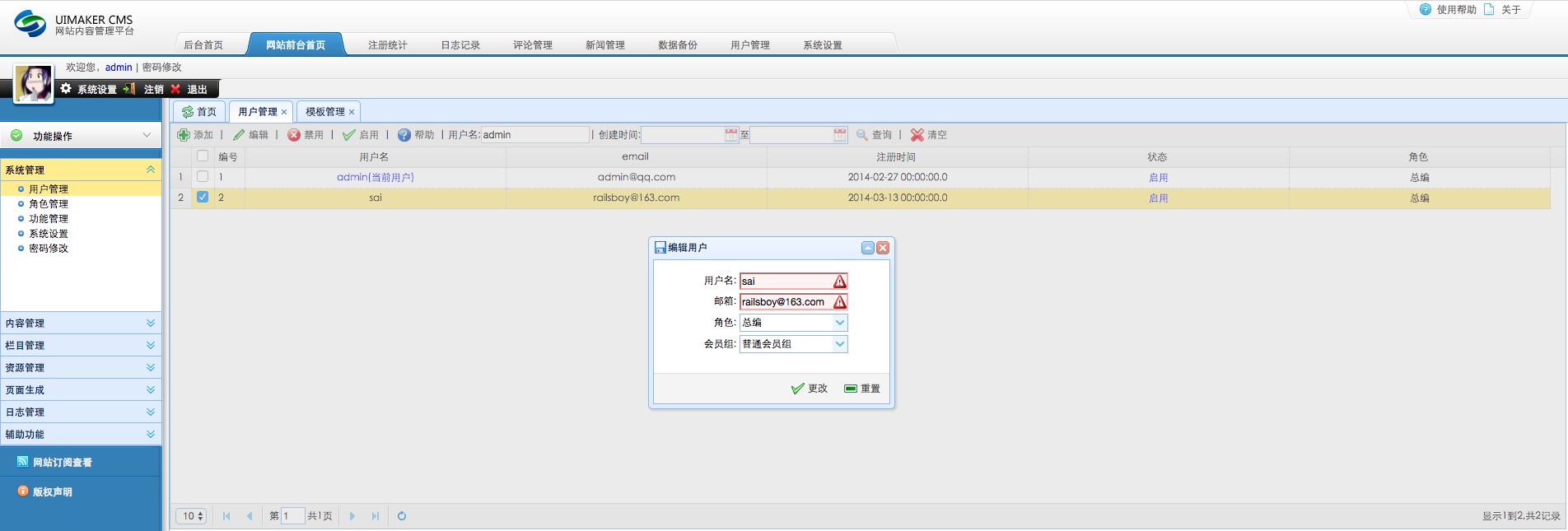1568x531 pixels.
Task: Open the 新闻管理 top menu tab
Action: (605, 45)
